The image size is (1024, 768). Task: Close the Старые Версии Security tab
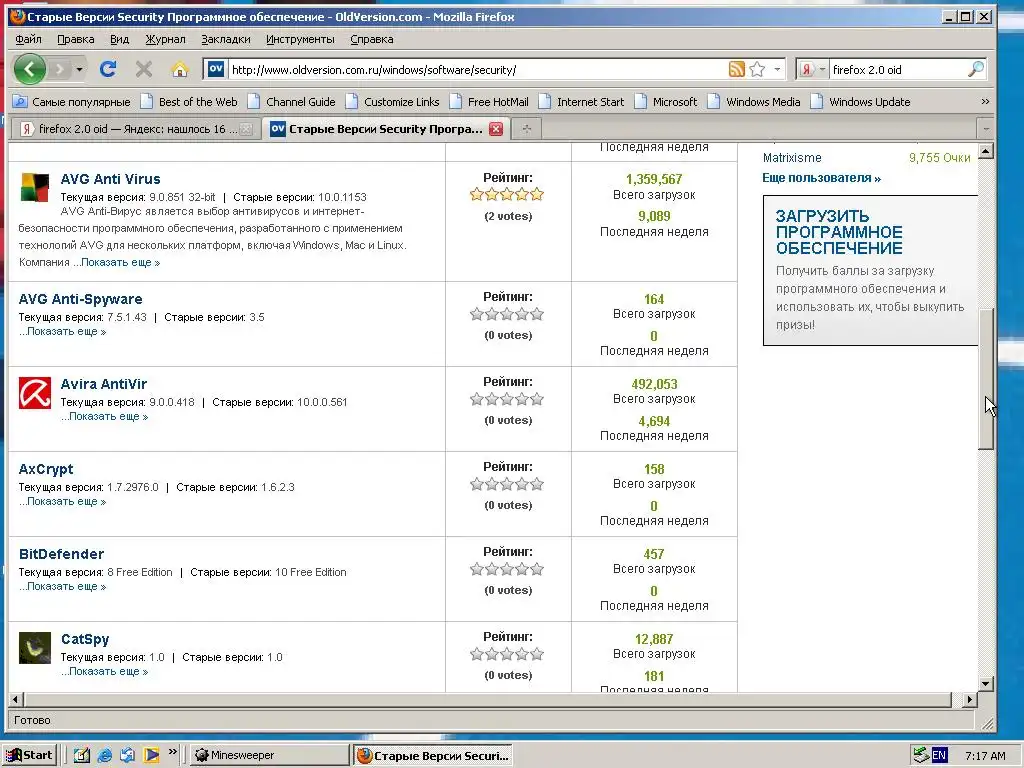(x=496, y=129)
